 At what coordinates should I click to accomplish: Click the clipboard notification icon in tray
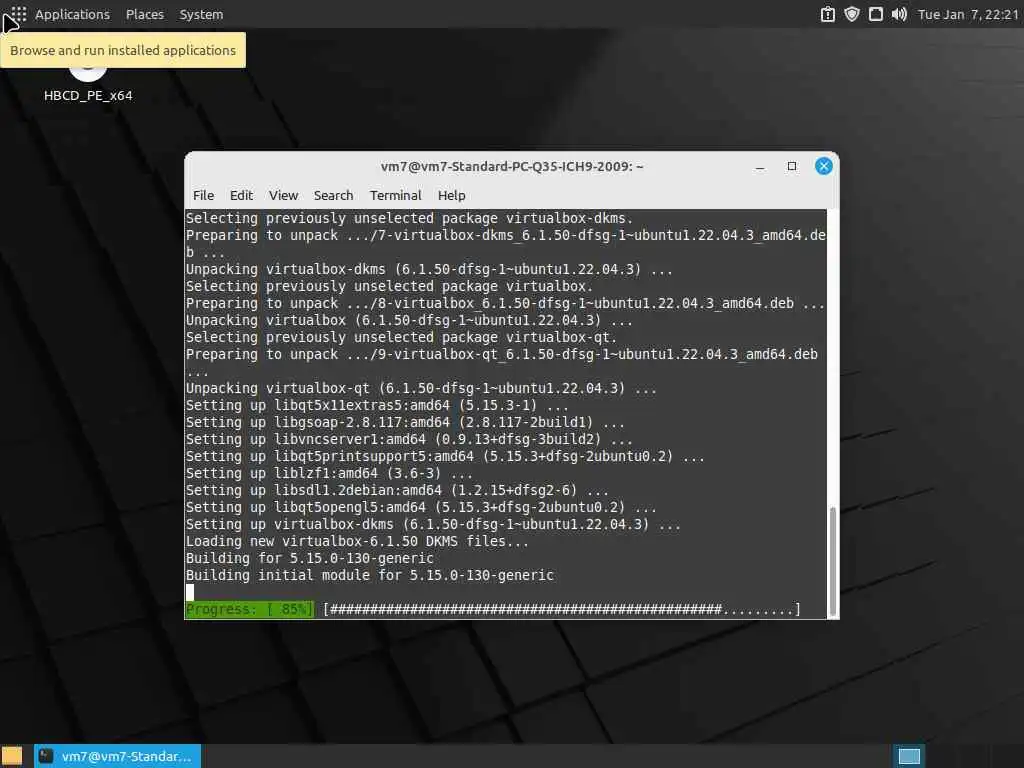[x=827, y=14]
